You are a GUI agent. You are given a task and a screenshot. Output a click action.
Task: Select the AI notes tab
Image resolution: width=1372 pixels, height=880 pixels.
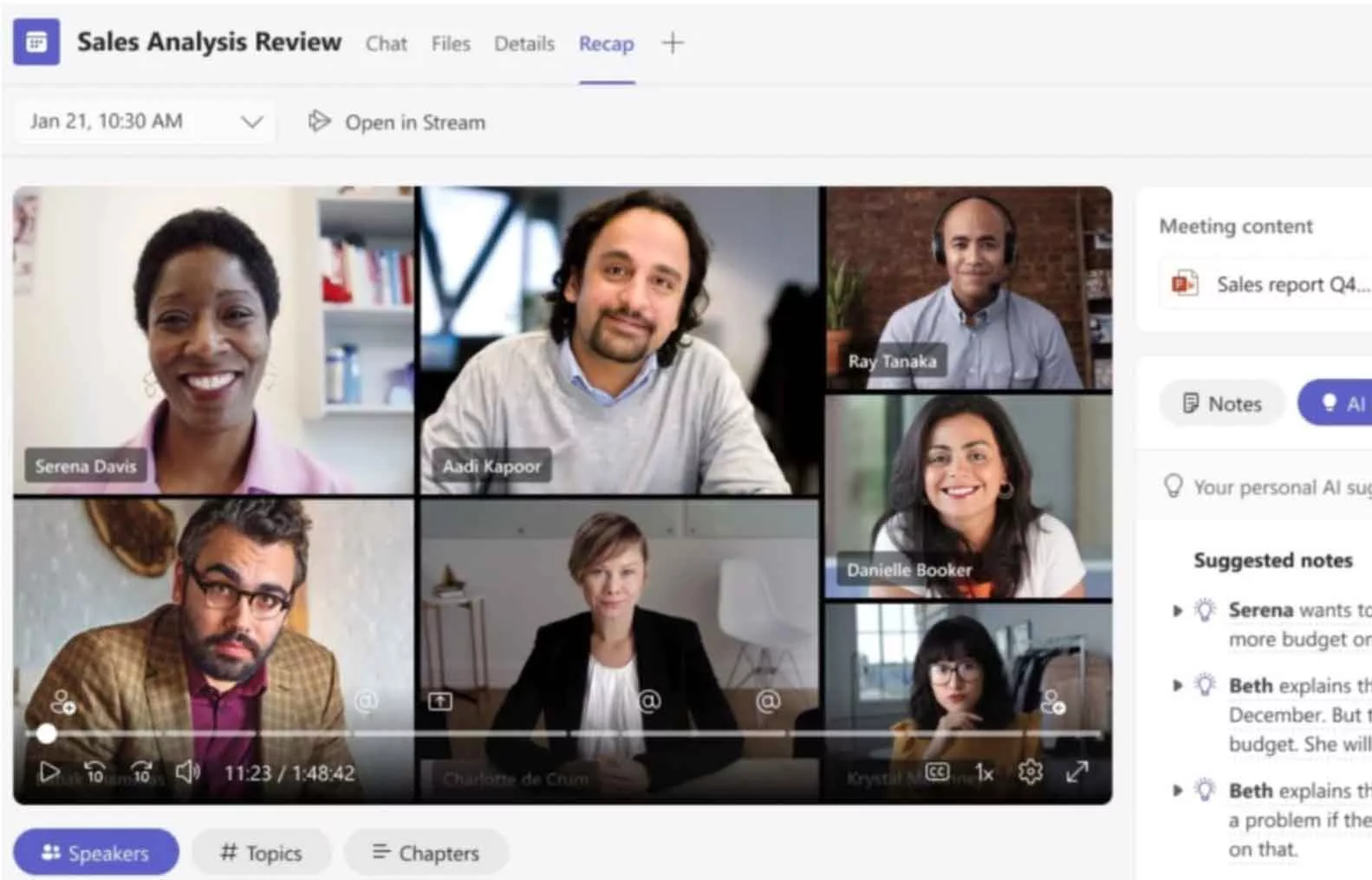(1336, 403)
